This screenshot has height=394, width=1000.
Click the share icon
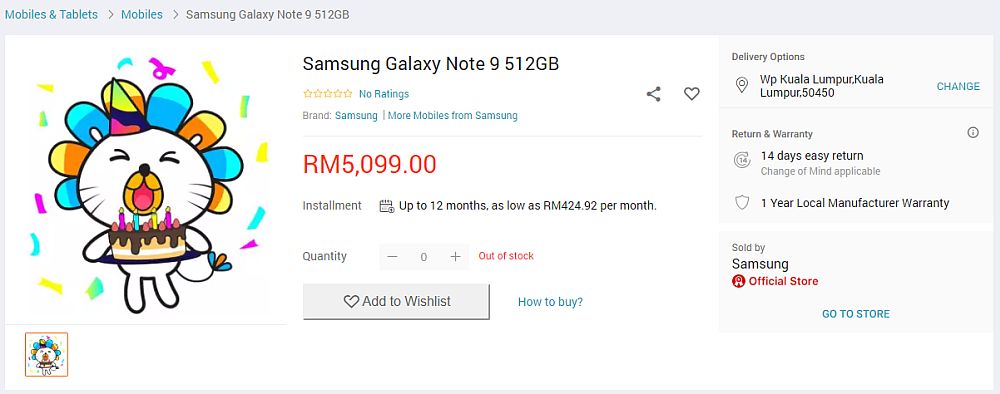(654, 94)
